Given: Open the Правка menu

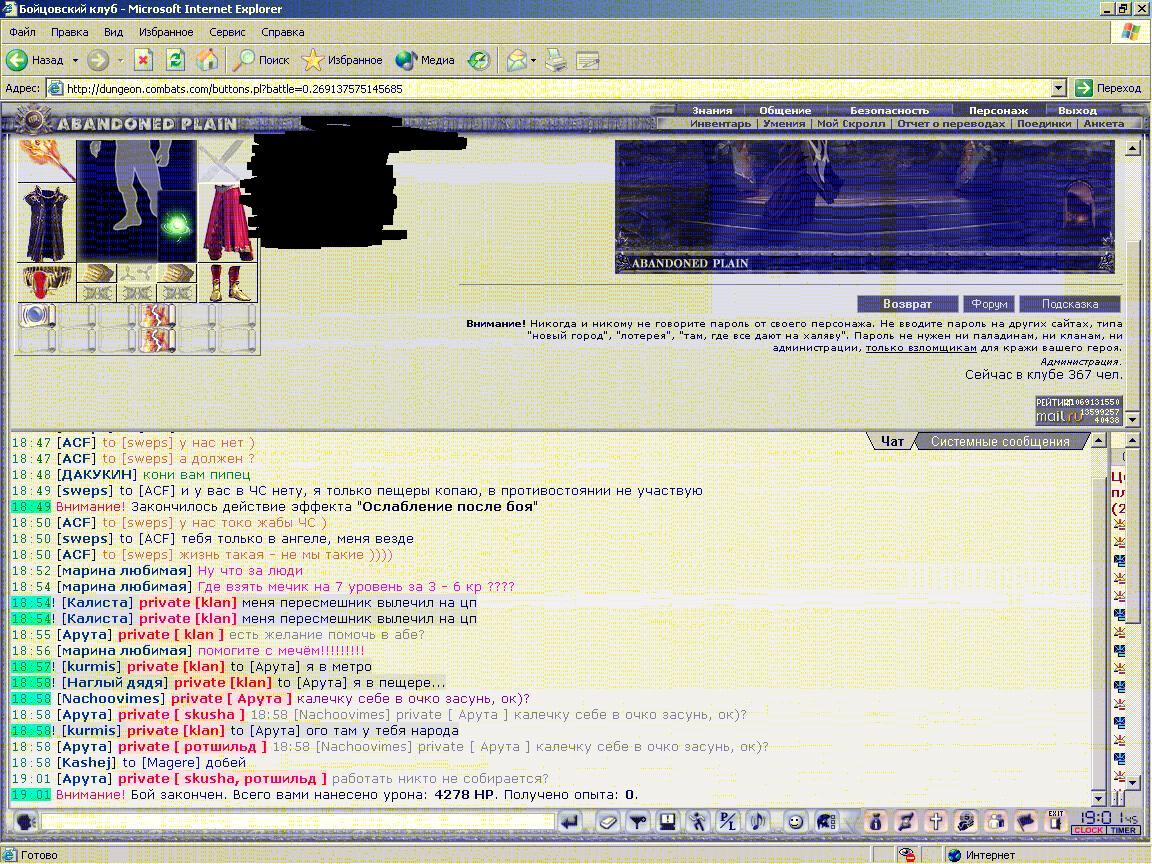Looking at the screenshot, I should 70,32.
